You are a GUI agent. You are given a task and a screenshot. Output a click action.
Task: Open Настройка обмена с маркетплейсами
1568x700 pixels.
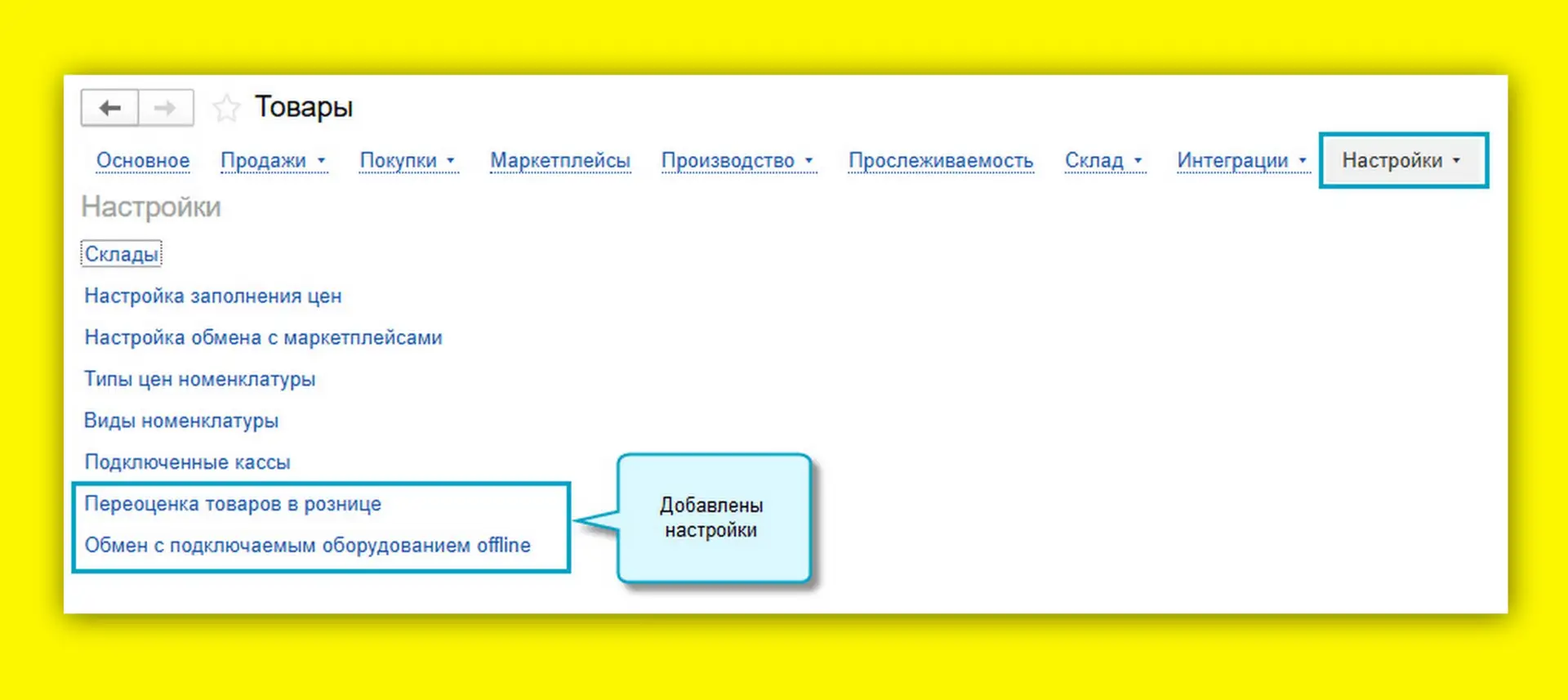click(263, 337)
